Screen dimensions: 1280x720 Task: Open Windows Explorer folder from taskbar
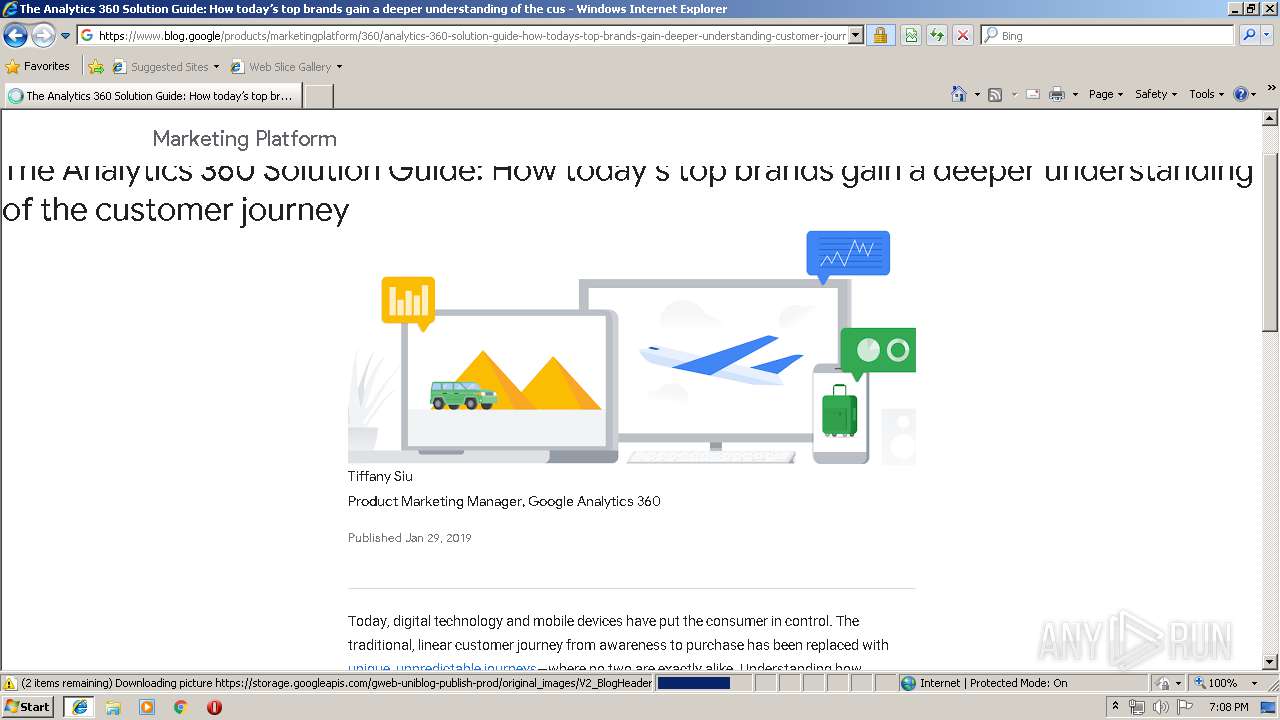pos(113,707)
